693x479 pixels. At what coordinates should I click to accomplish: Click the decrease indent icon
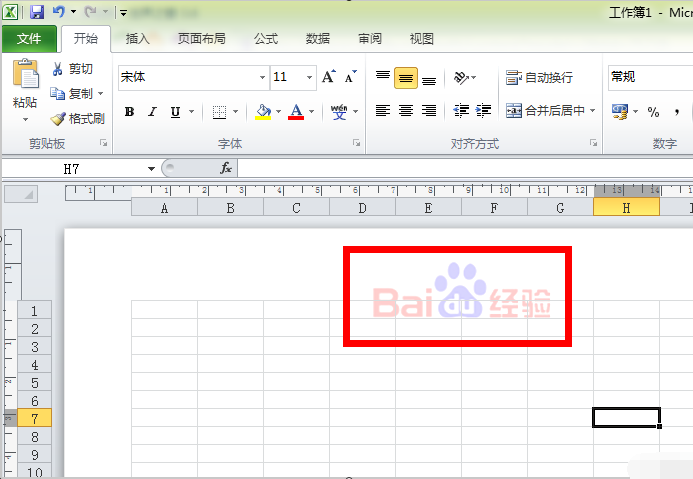(461, 110)
